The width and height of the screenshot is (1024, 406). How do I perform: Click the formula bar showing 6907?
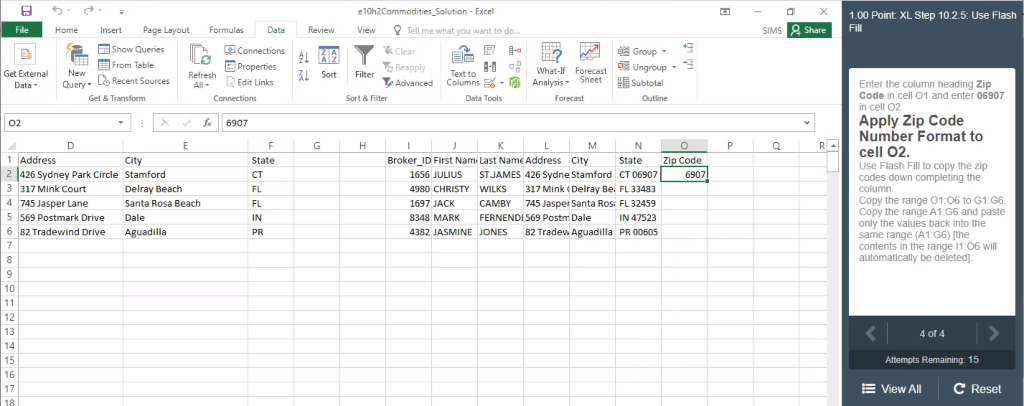[x=511, y=123]
